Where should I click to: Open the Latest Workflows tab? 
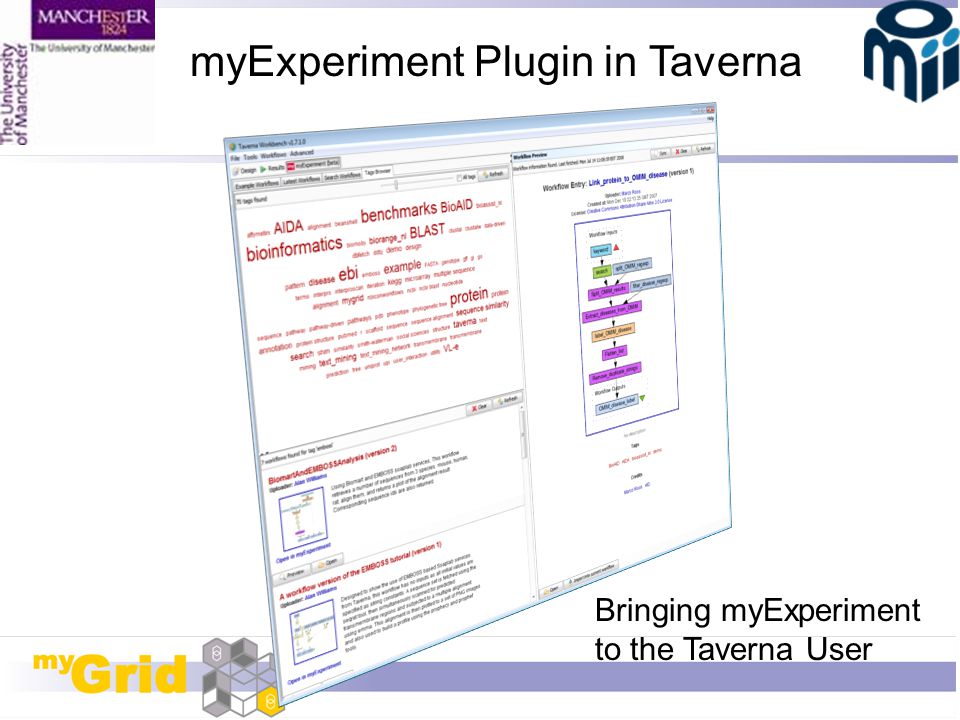301,179
